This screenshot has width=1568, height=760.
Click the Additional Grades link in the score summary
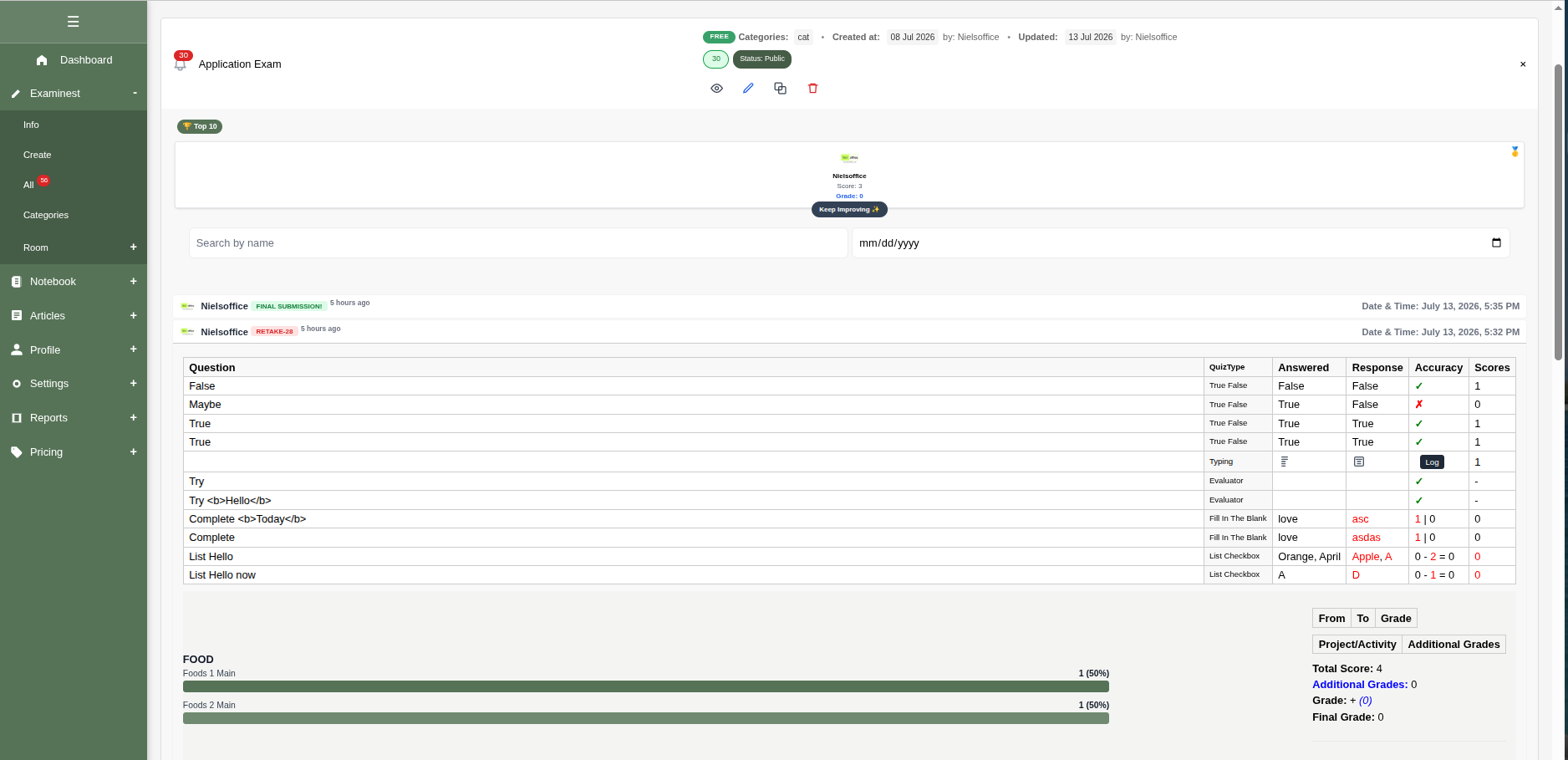point(1360,685)
